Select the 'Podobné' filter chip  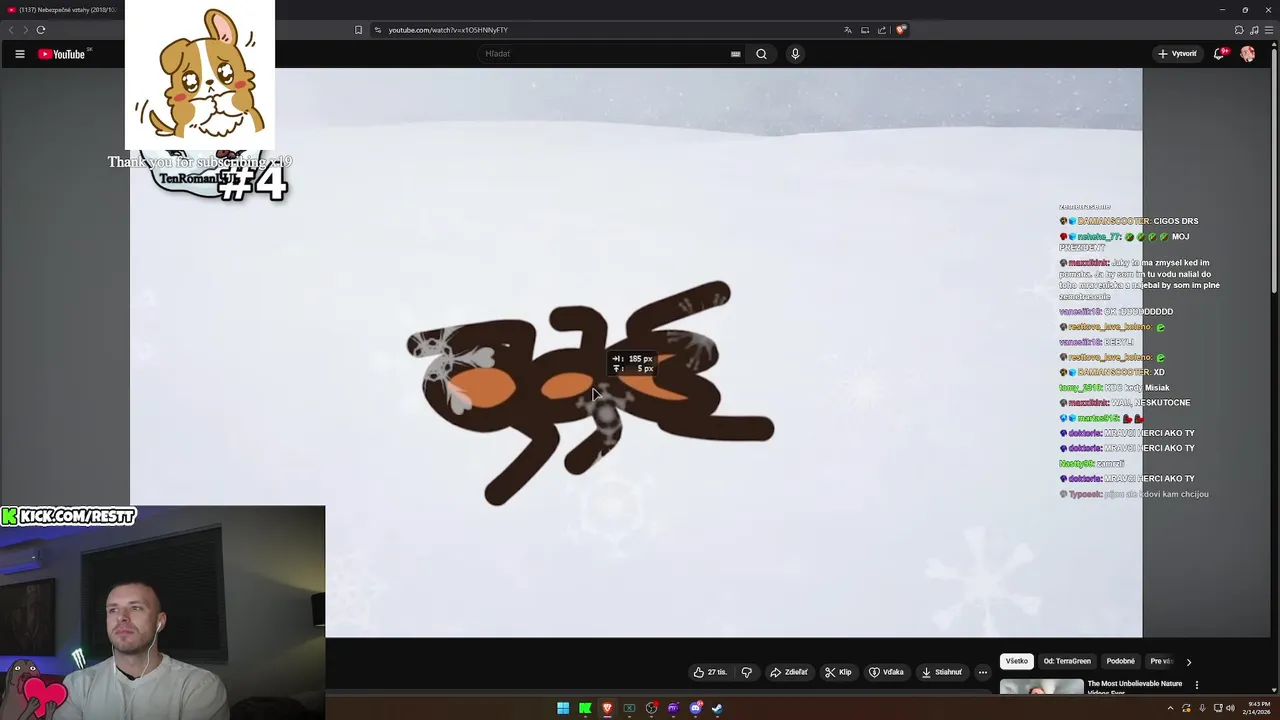tap(1120, 661)
